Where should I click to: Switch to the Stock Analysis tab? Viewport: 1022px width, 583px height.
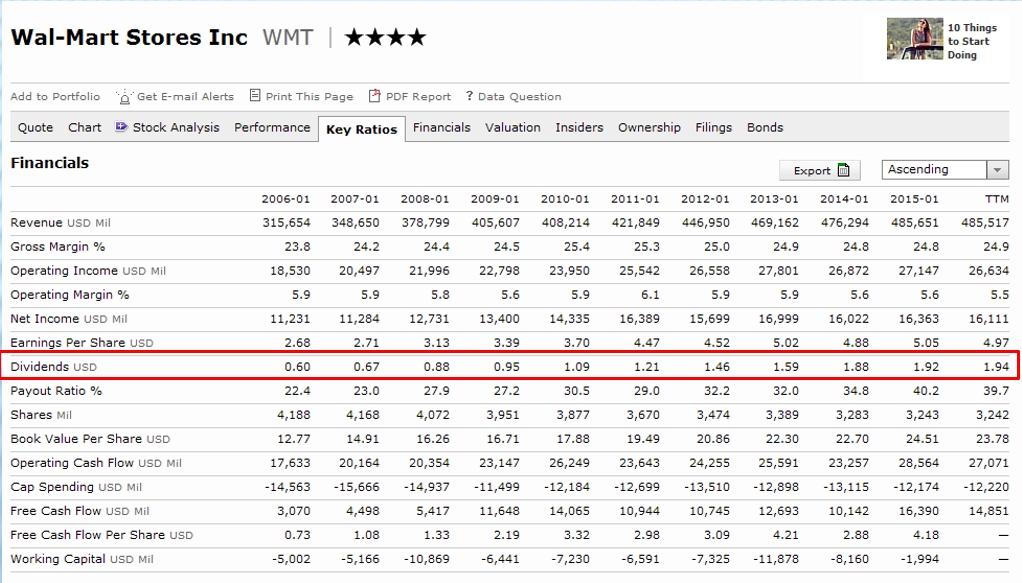pyautogui.click(x=176, y=128)
